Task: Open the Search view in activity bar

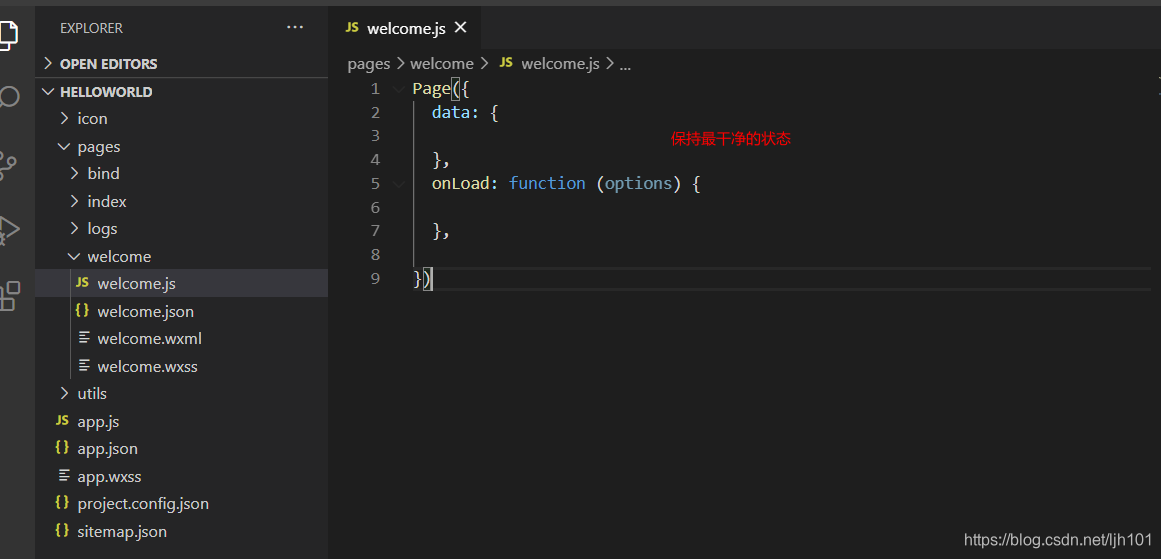Action: [x=9, y=98]
